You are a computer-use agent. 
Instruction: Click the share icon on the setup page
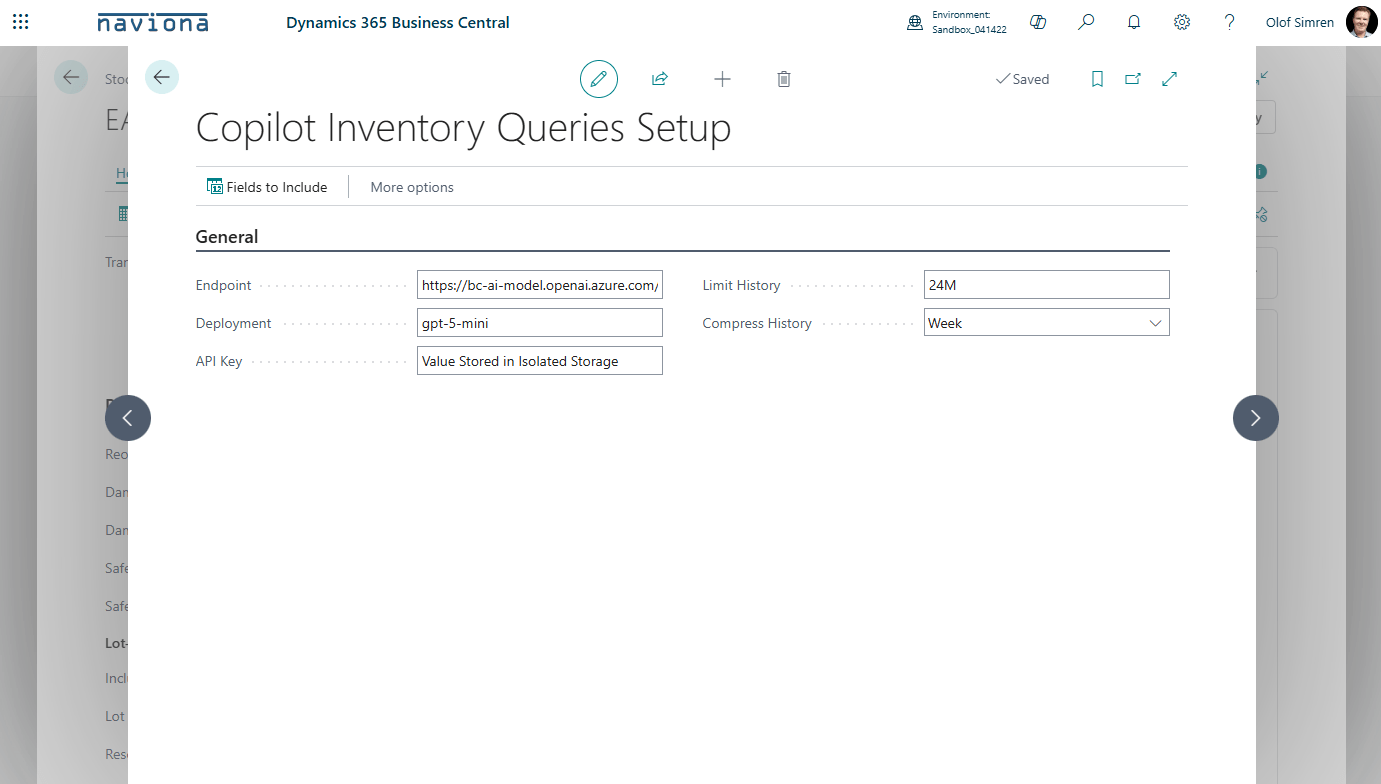click(660, 79)
